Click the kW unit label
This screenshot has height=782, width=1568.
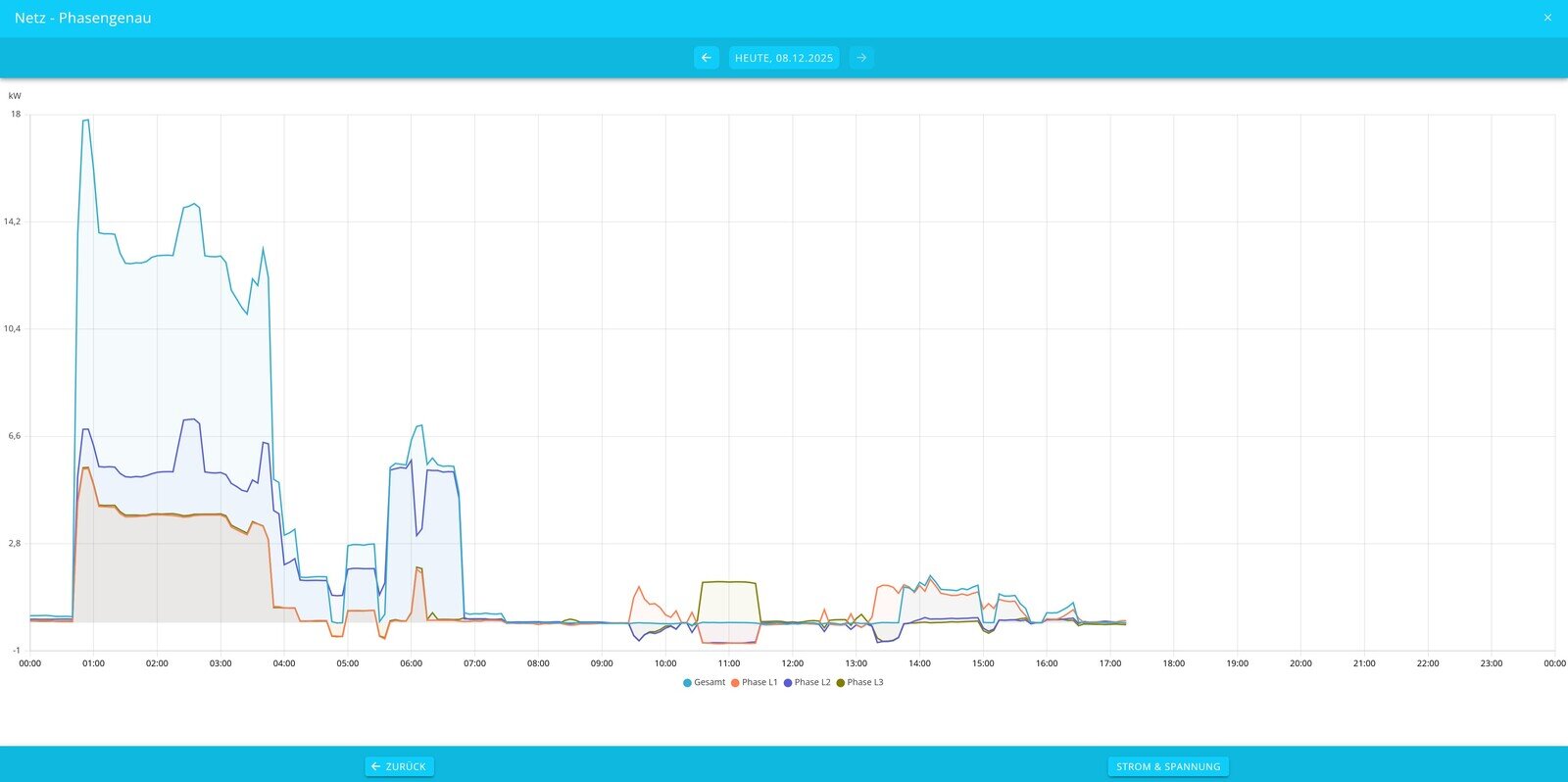pos(15,96)
